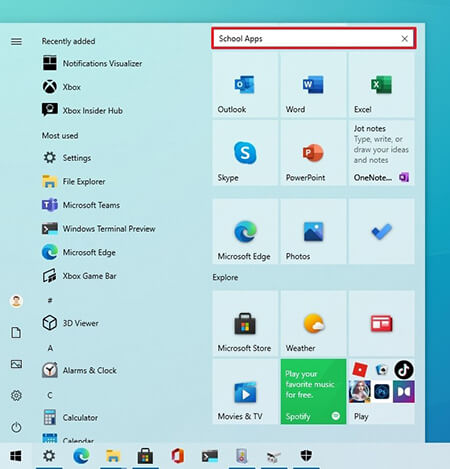
Task: Launch the Calculator app
Action: click(70, 417)
